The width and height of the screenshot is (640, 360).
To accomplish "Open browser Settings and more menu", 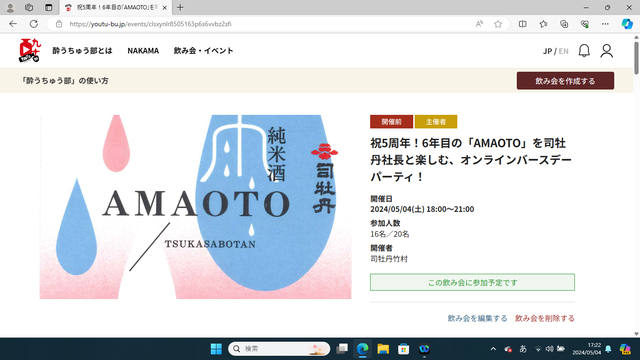I will [605, 24].
